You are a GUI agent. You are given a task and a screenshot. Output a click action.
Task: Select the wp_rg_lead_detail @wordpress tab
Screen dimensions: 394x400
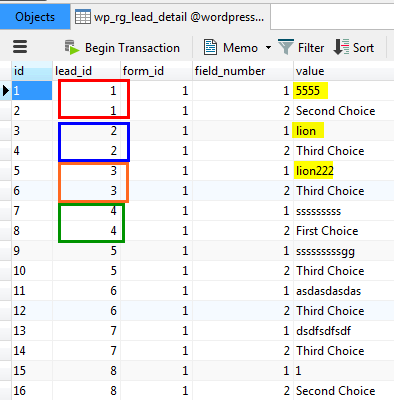click(x=170, y=17)
